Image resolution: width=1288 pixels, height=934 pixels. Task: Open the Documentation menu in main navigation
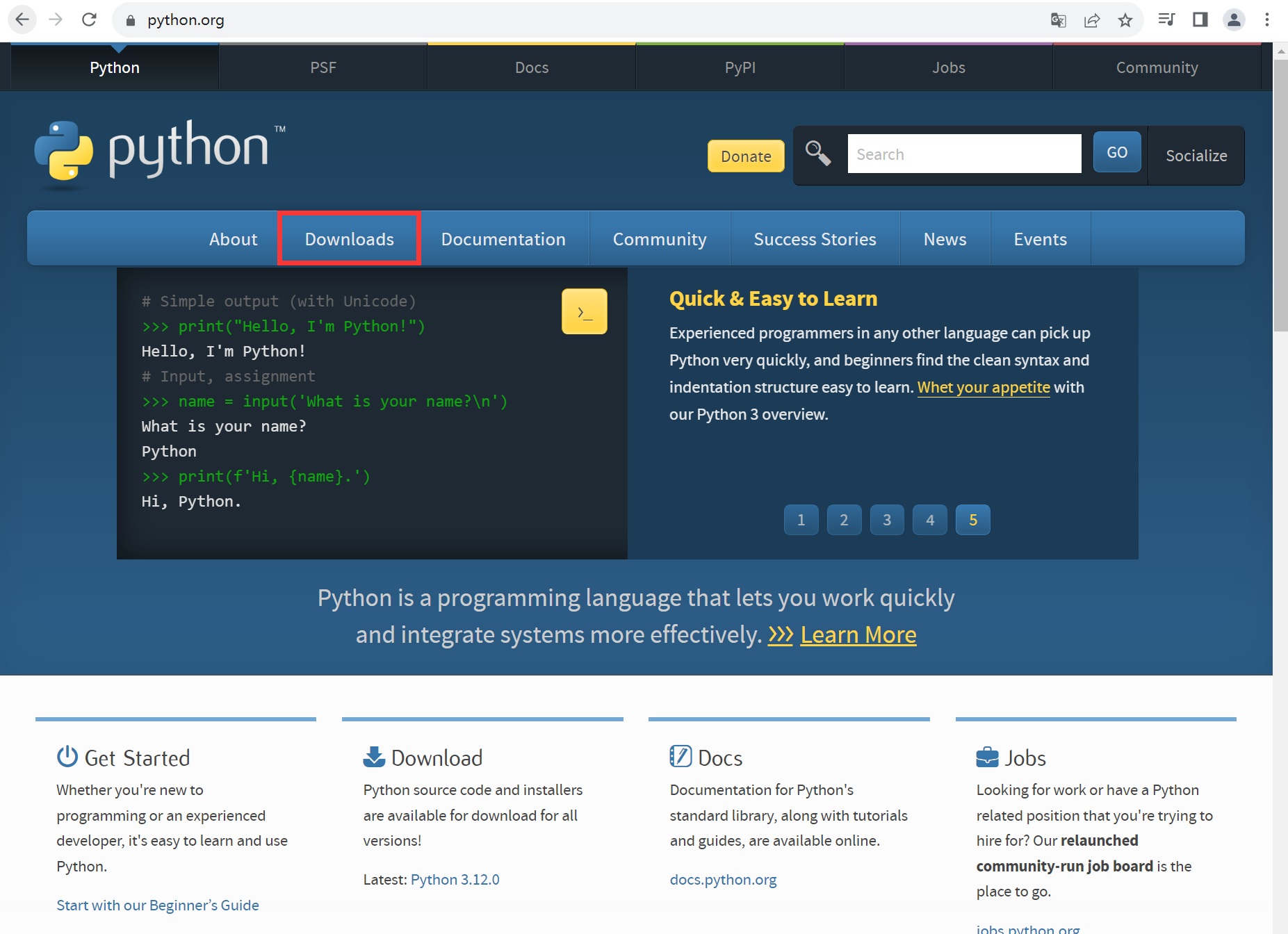pyautogui.click(x=503, y=239)
